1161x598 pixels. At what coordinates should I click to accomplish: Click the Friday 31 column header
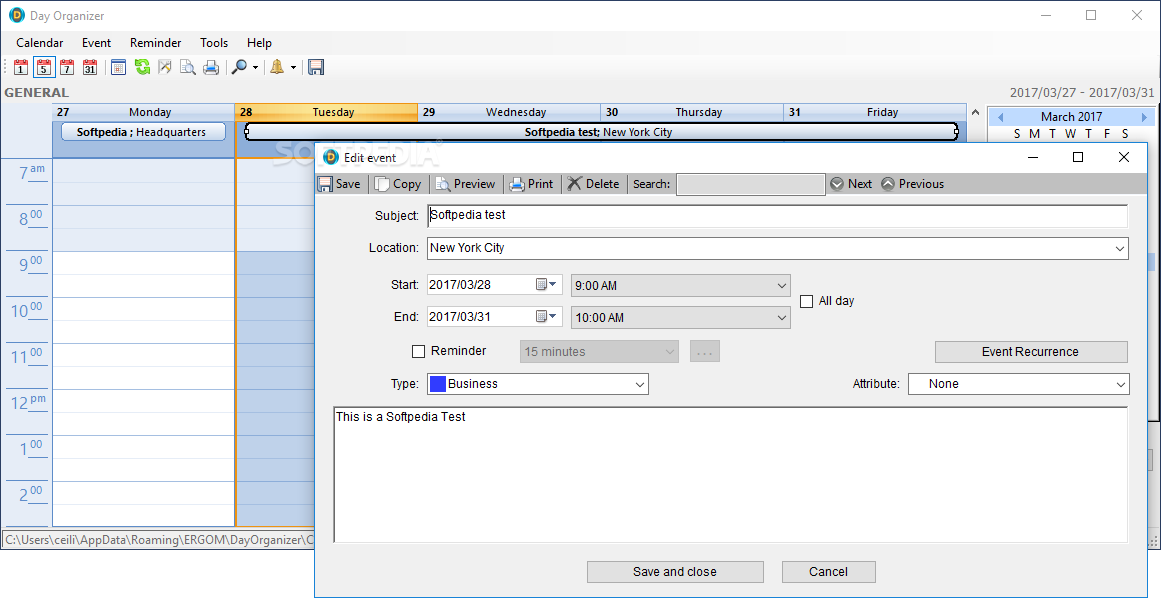pos(875,112)
